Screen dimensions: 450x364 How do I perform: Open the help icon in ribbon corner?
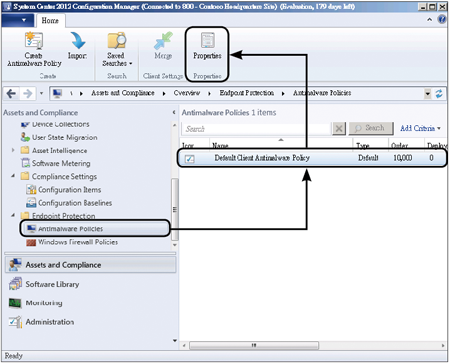click(x=442, y=19)
